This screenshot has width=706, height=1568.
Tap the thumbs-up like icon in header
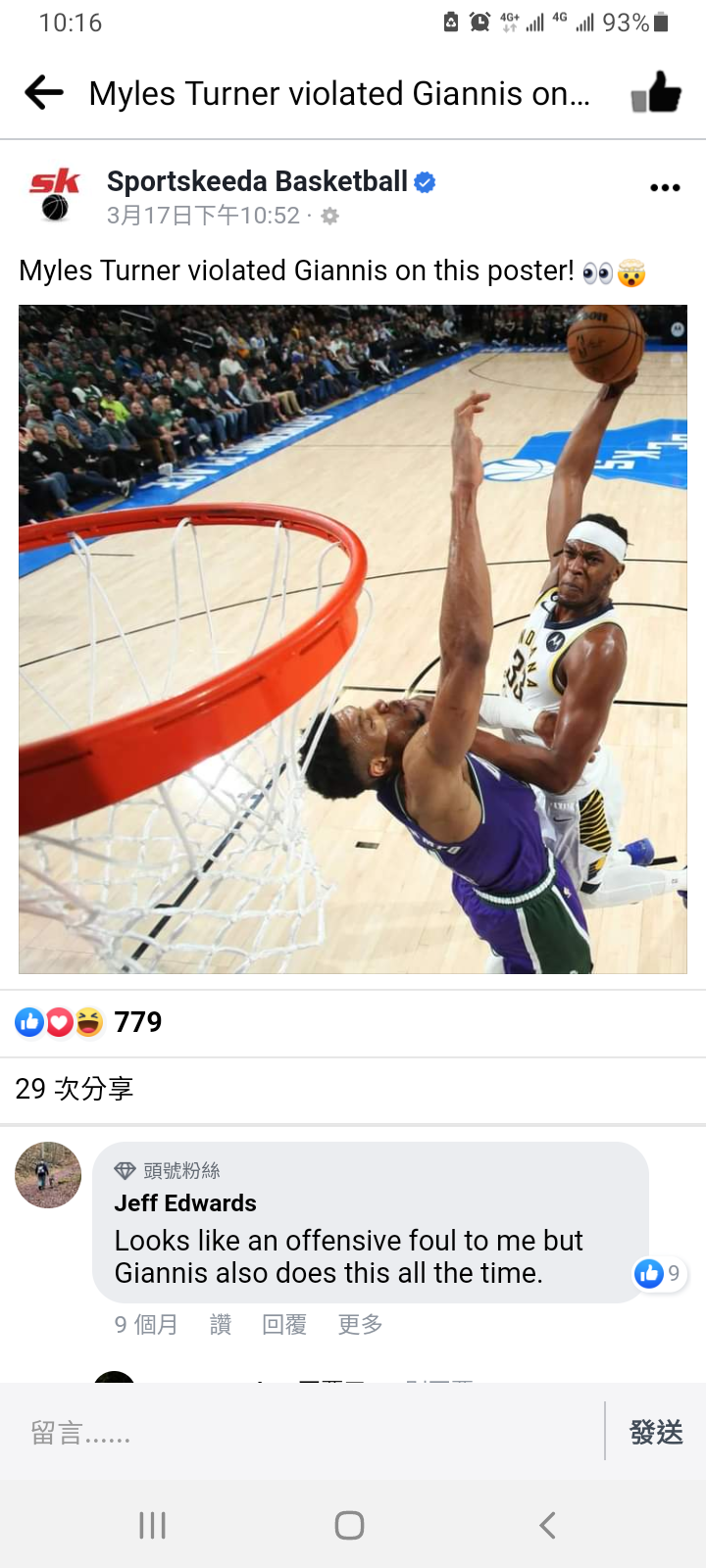[656, 93]
